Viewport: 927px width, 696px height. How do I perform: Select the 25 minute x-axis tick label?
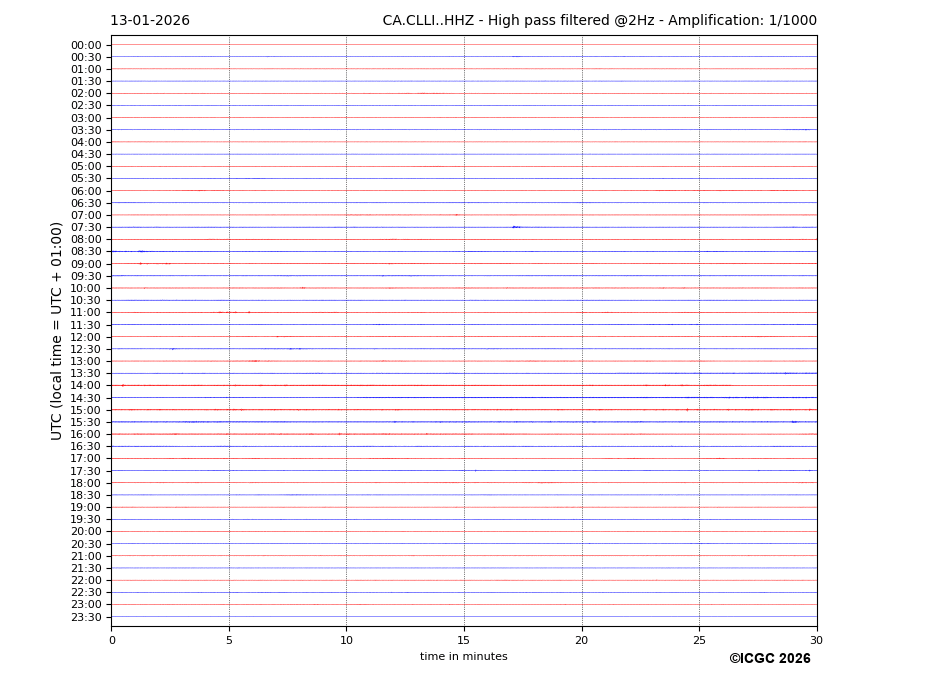click(x=699, y=640)
